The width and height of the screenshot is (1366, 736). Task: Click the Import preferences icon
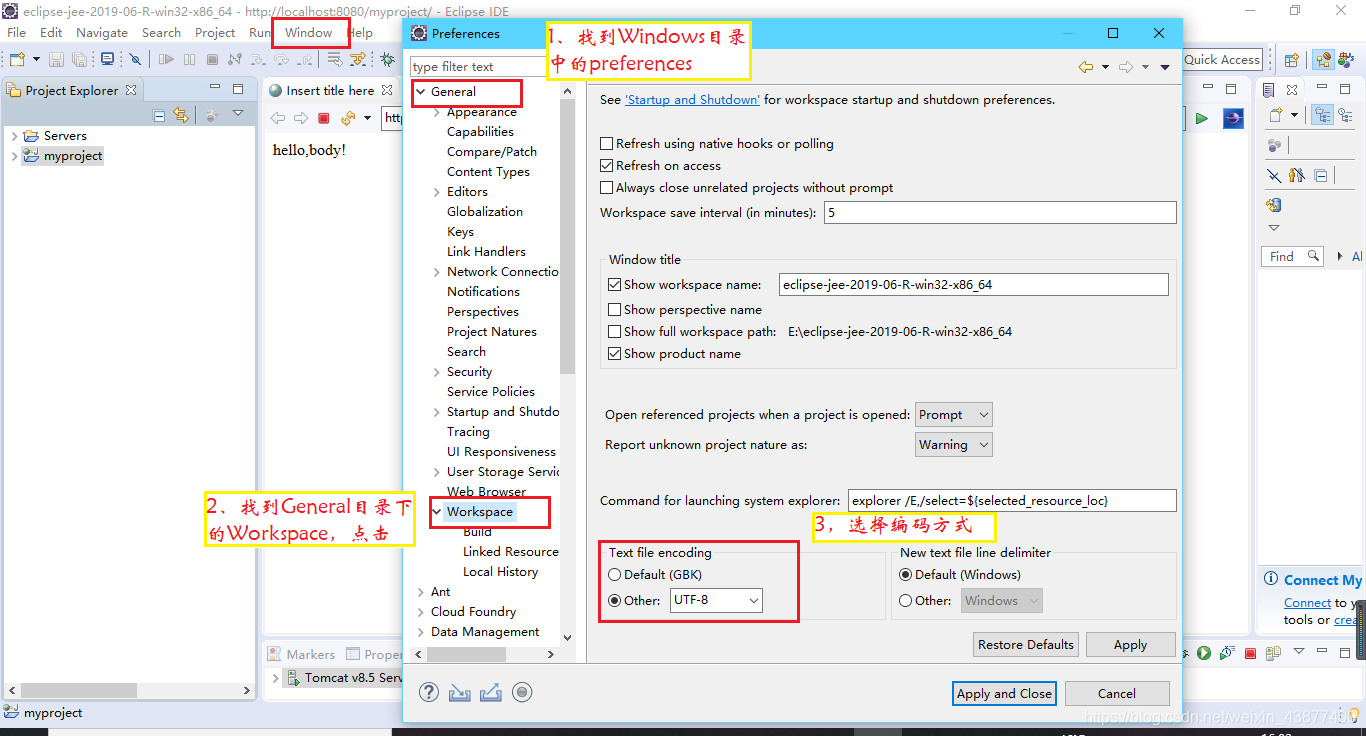point(460,692)
